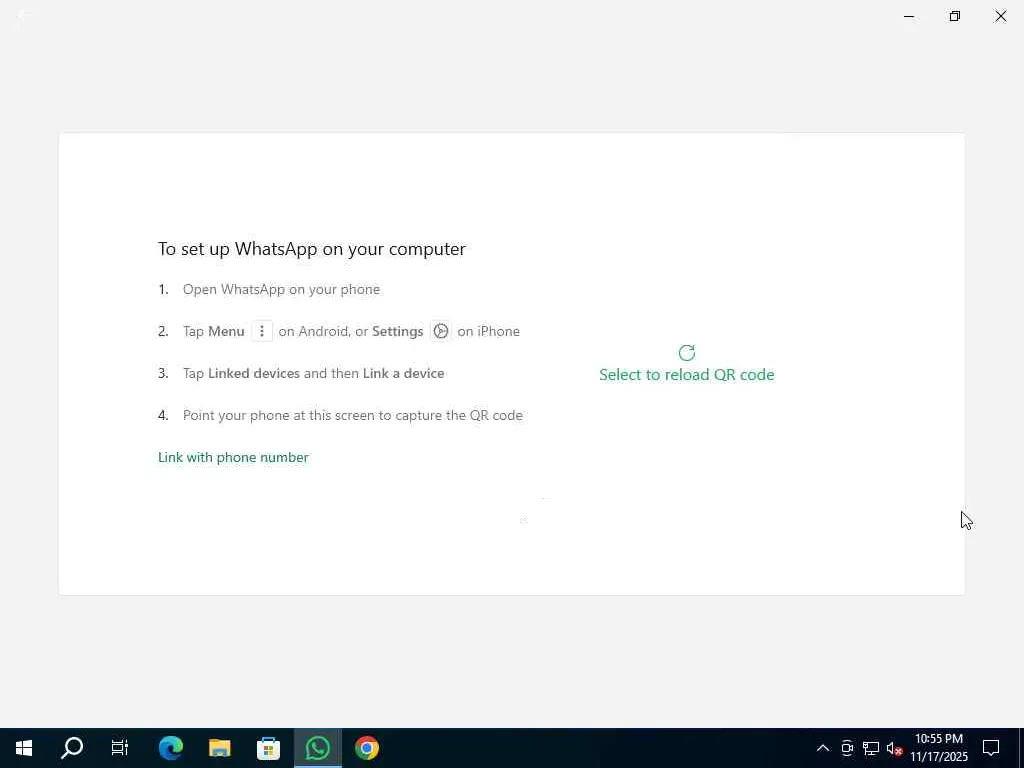Minimize the WhatsApp window
The width and height of the screenshot is (1024, 768).
tap(909, 16)
